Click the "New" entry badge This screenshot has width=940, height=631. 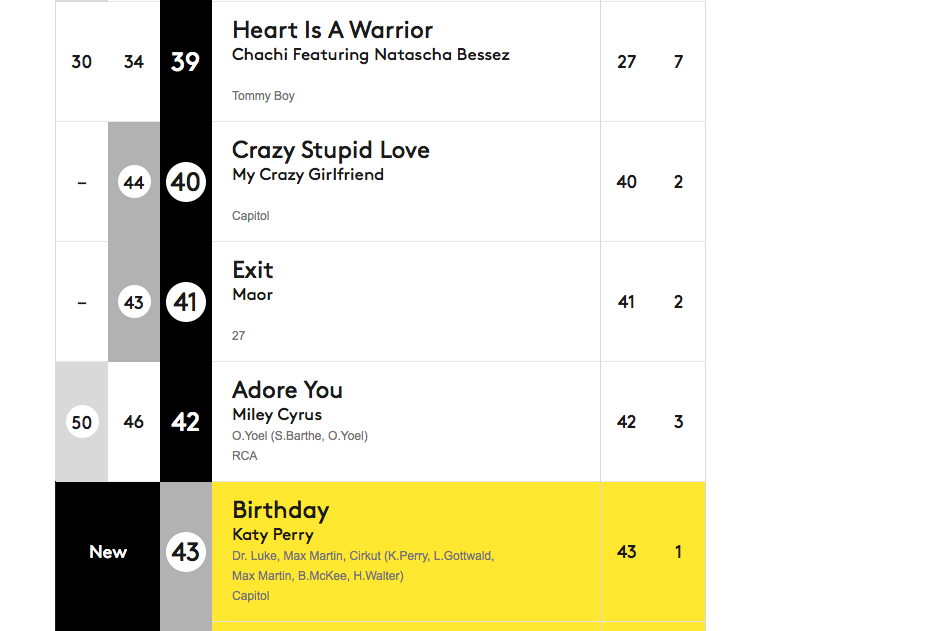pos(108,552)
